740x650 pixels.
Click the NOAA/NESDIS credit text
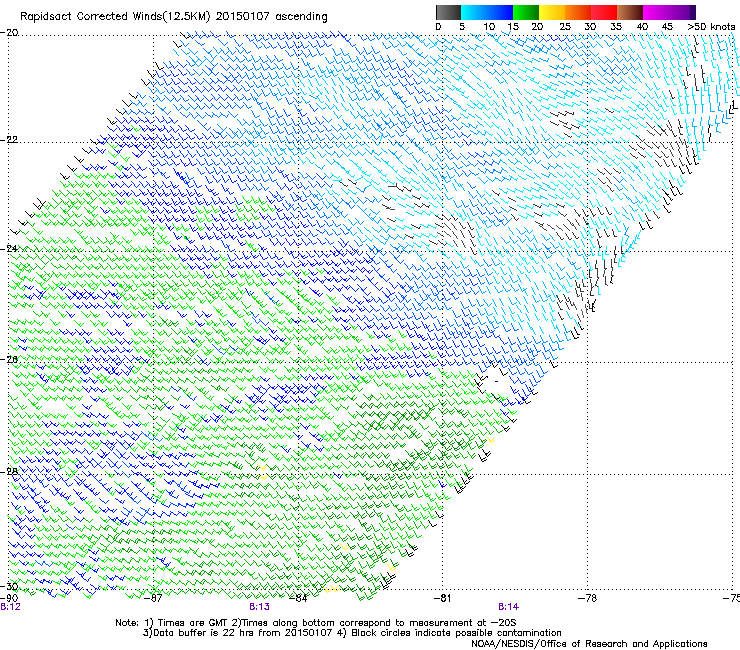click(x=589, y=643)
